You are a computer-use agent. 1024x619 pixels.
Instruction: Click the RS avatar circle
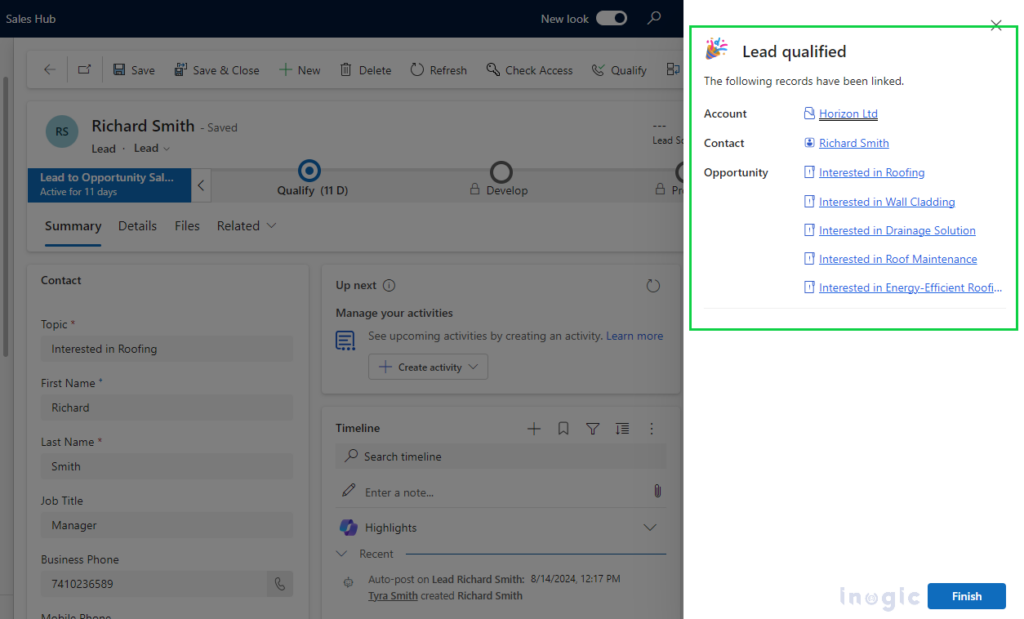pyautogui.click(x=62, y=131)
